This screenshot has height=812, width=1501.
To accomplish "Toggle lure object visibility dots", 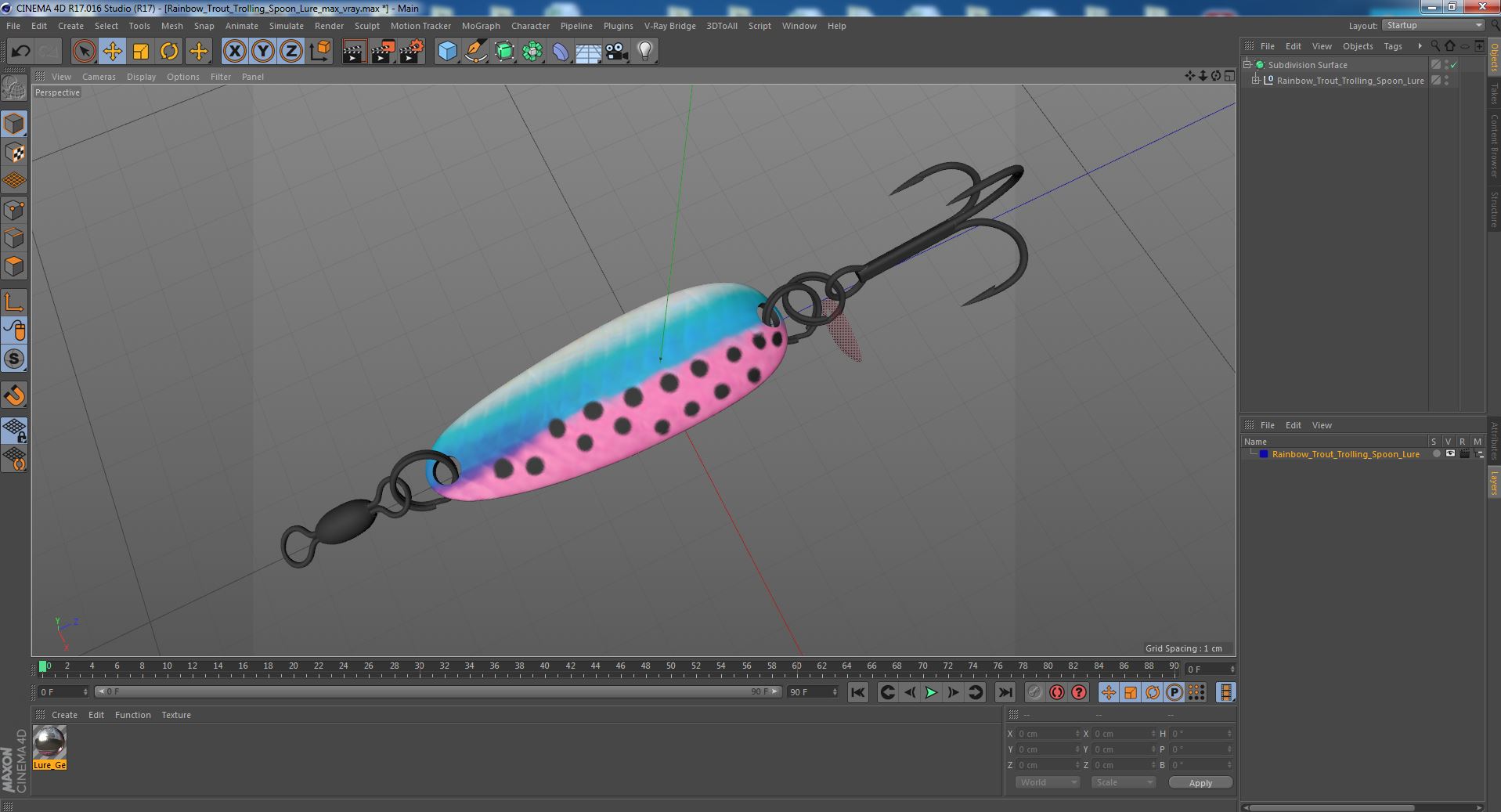I will [1446, 81].
